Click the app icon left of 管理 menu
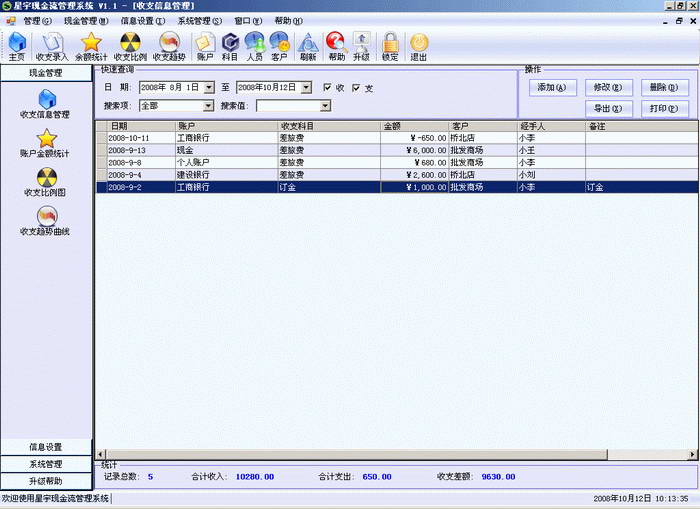The width and height of the screenshot is (700, 509). [10, 21]
